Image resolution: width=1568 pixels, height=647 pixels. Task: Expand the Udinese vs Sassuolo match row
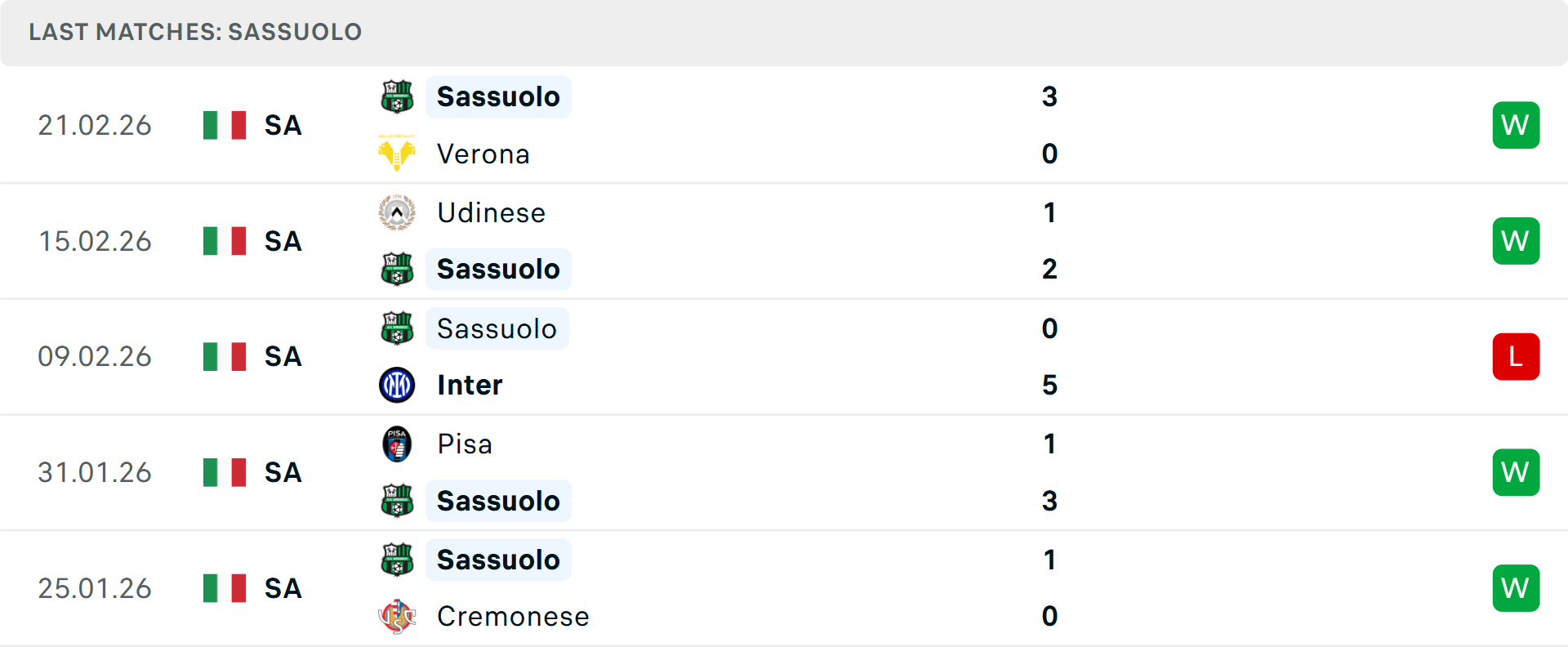784,240
